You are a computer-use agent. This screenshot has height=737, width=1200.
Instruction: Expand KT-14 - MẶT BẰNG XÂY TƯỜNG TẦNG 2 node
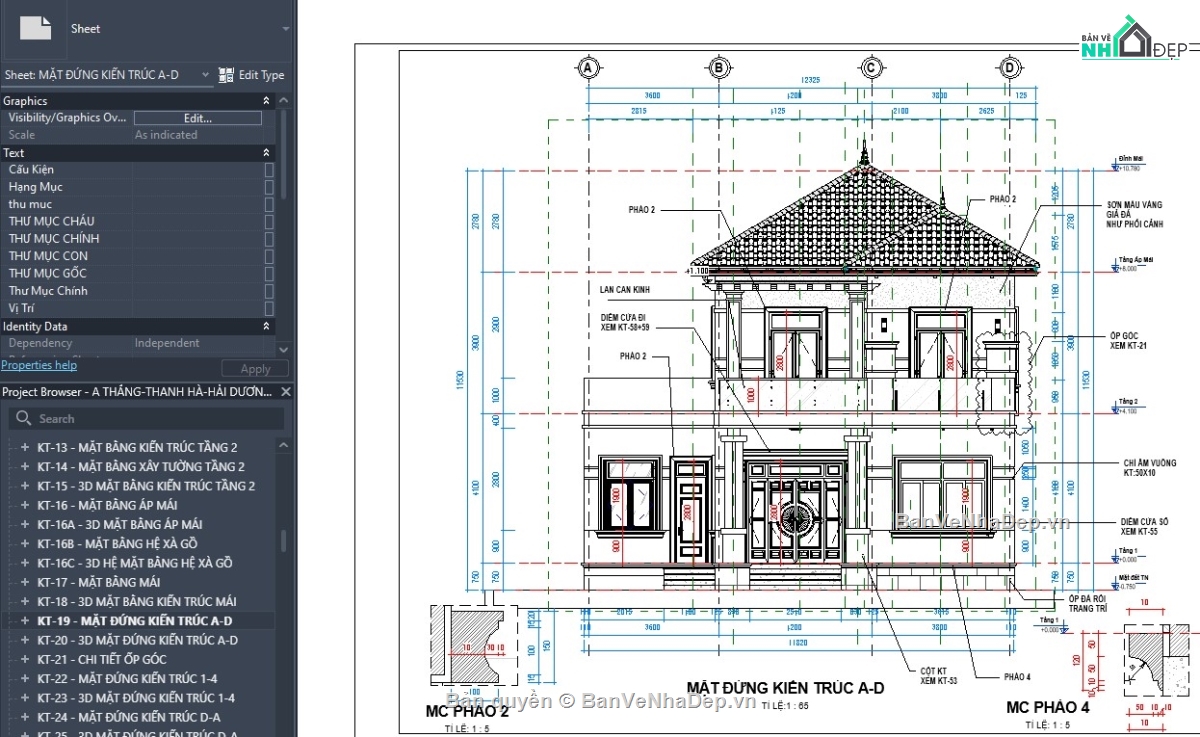point(25,467)
